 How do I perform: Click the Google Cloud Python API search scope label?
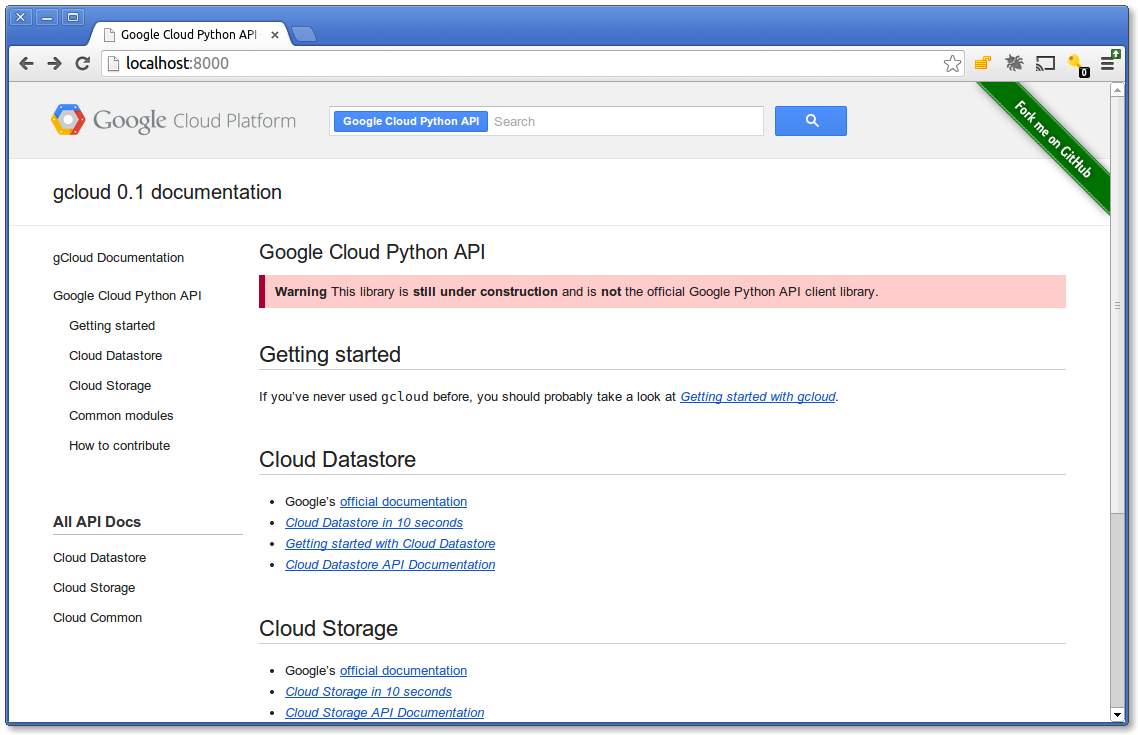[x=411, y=121]
